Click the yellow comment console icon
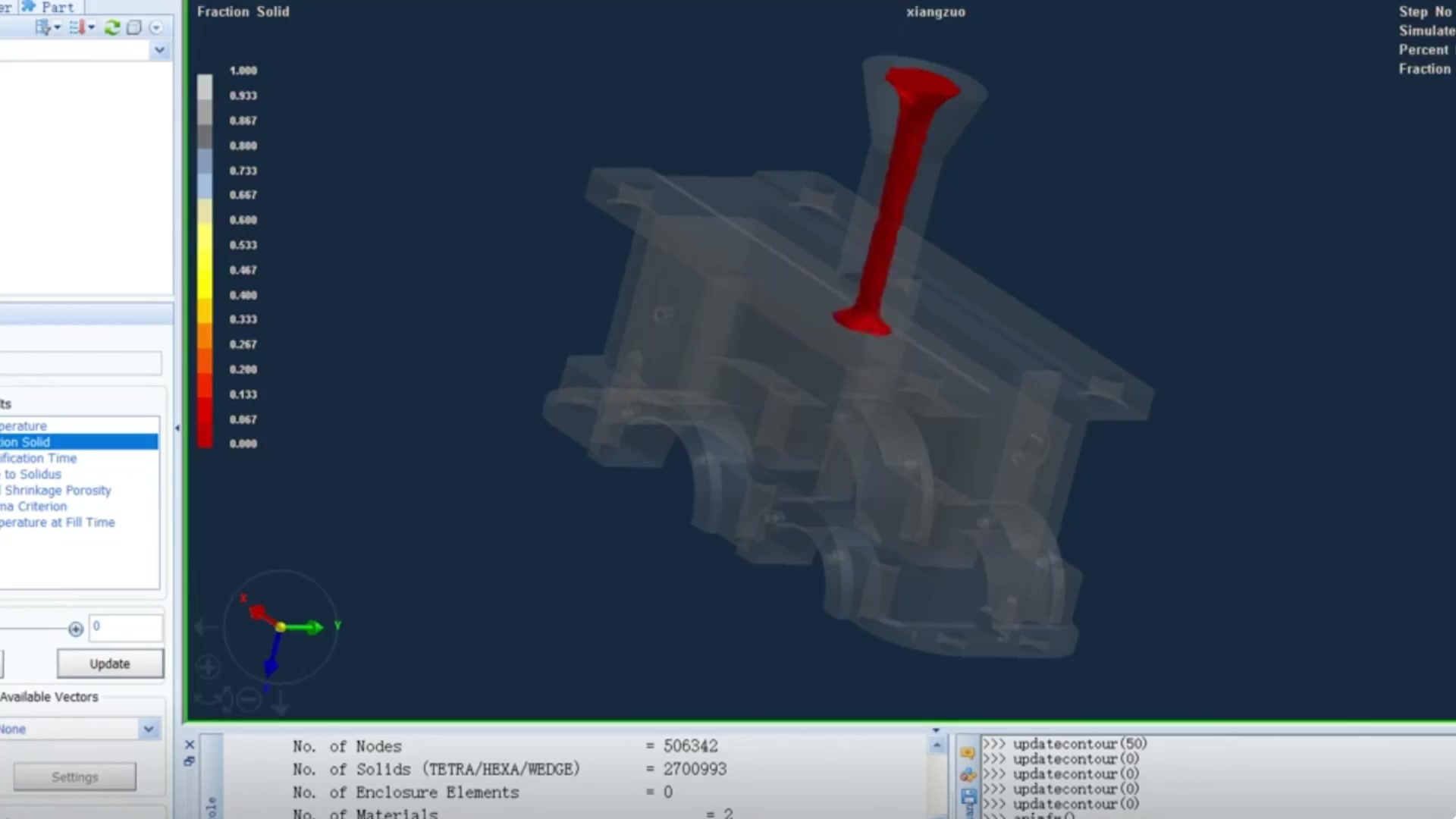 click(968, 752)
